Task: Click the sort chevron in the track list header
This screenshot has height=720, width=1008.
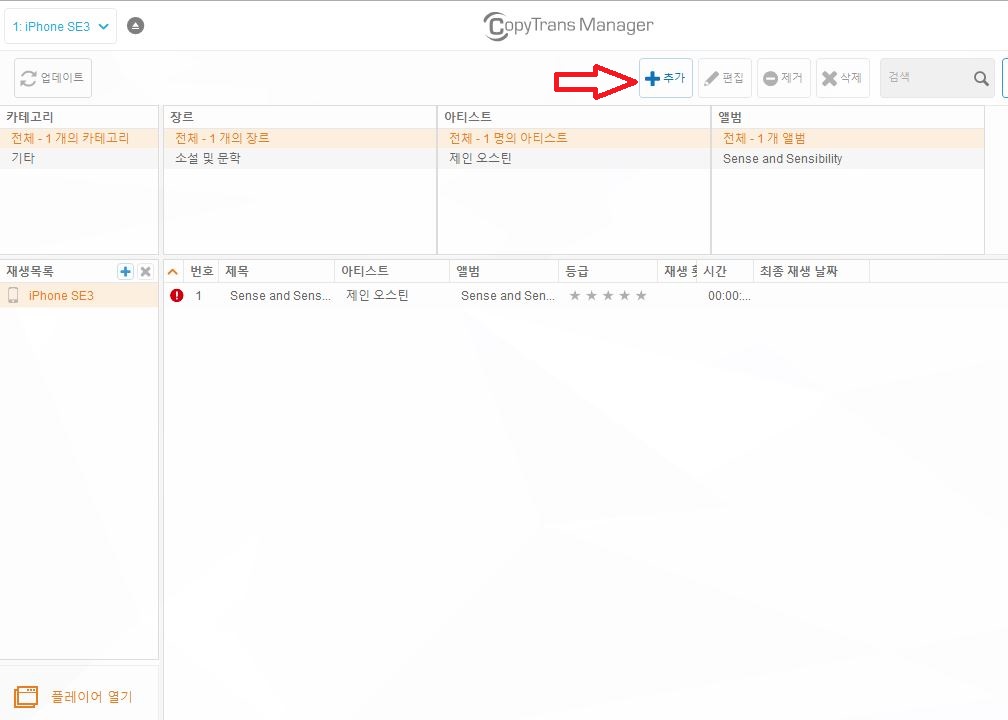Action: (x=172, y=270)
